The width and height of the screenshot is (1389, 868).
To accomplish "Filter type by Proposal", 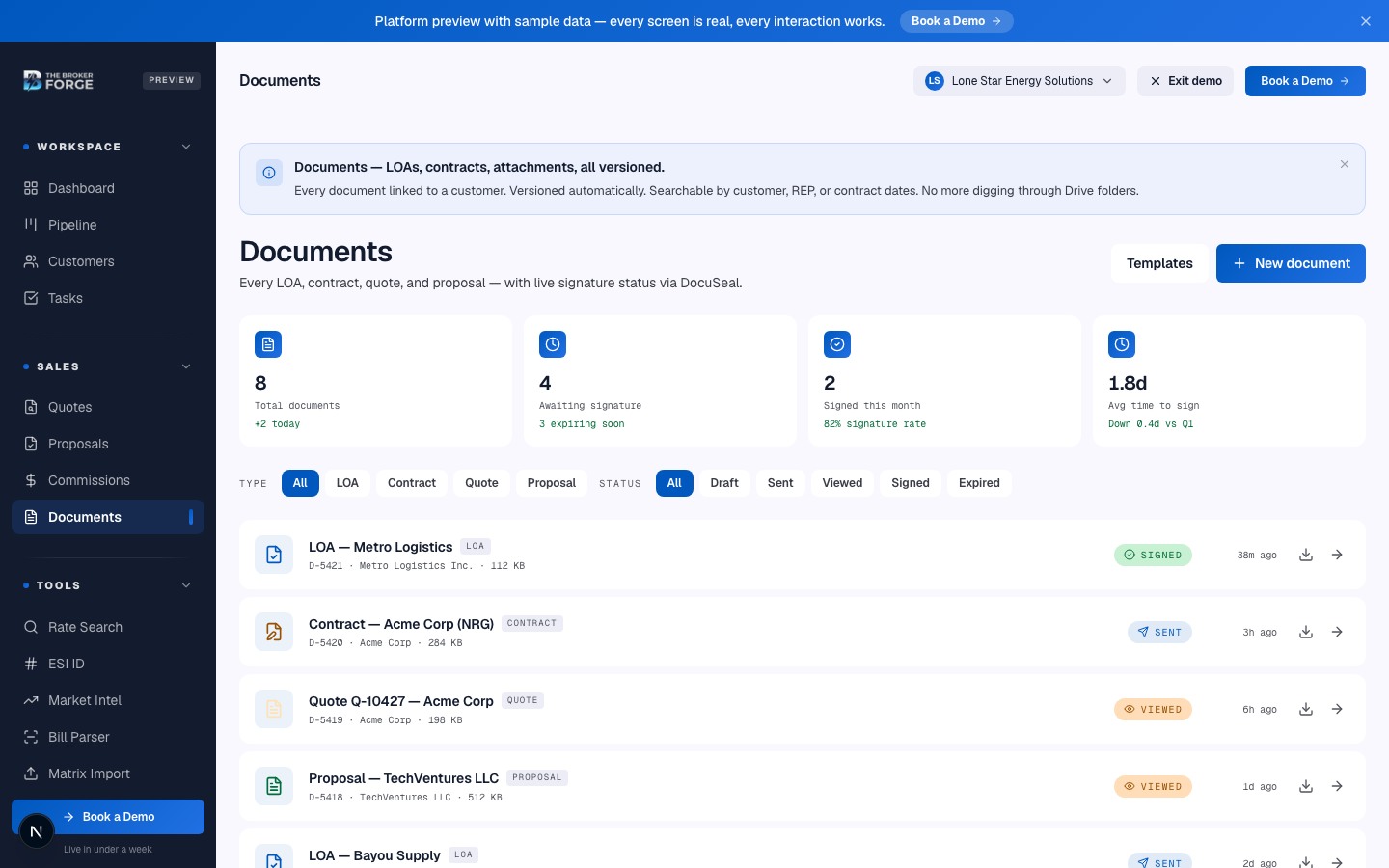I will click(x=552, y=483).
